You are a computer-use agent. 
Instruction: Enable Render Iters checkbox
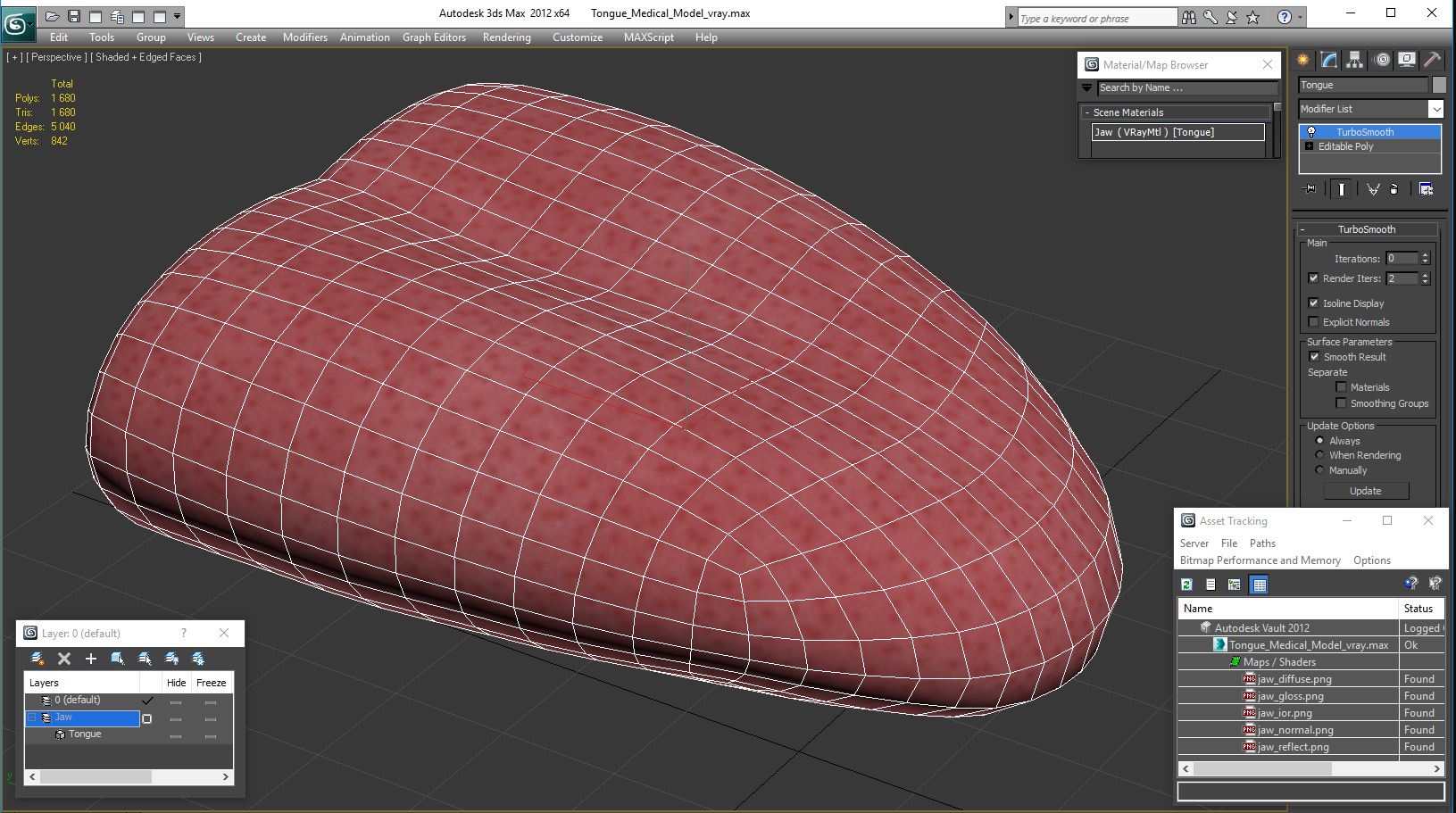point(1313,278)
